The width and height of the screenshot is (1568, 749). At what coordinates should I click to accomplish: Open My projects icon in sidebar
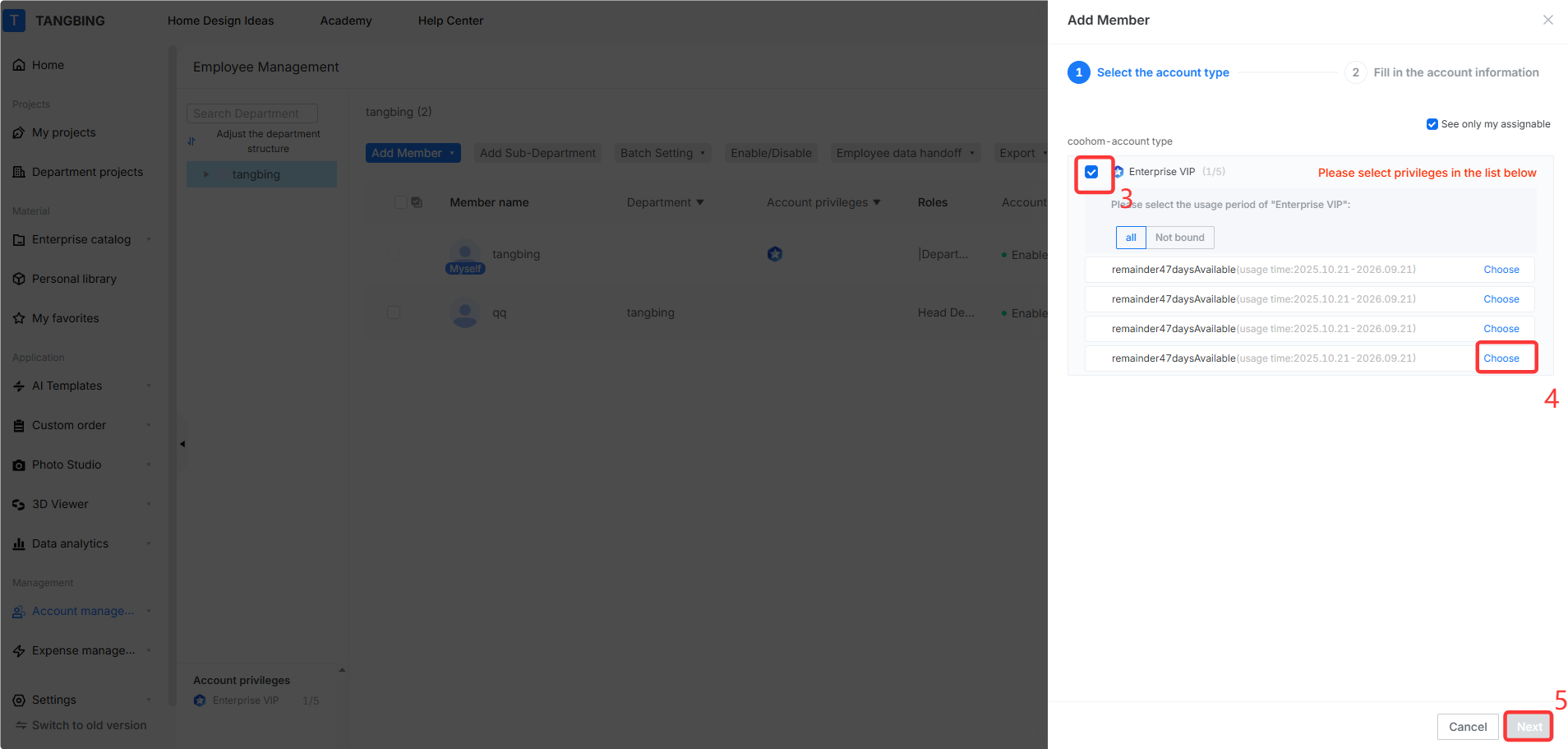coord(19,132)
